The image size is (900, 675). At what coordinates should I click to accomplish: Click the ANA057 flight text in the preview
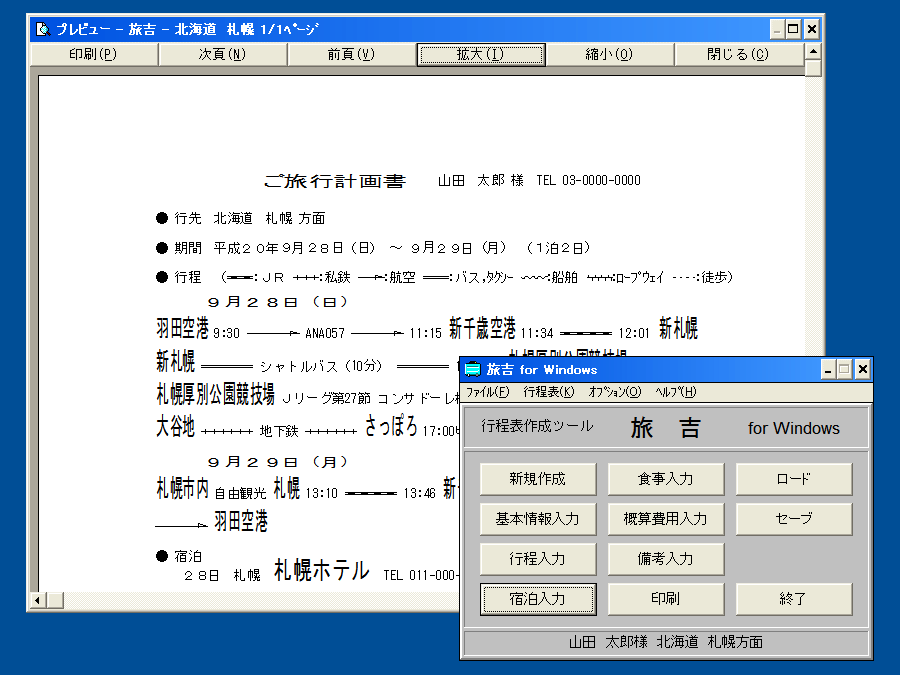click(x=325, y=333)
